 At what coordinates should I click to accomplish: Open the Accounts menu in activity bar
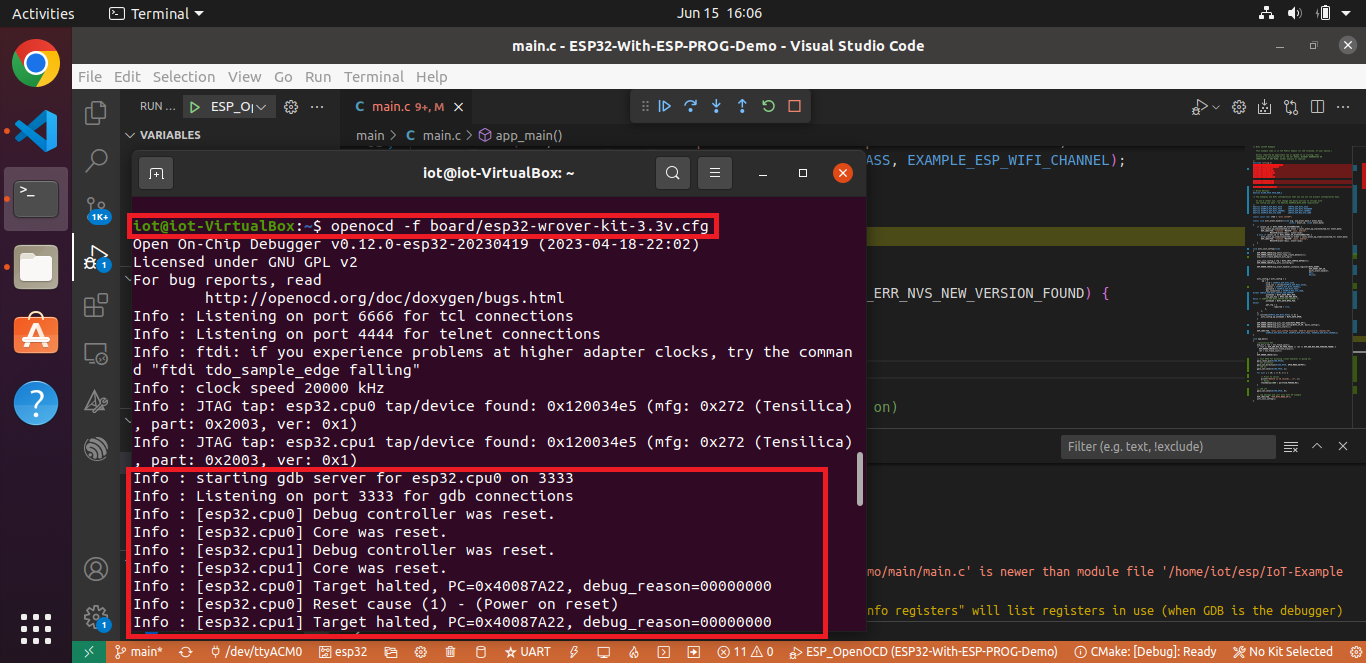coord(96,570)
